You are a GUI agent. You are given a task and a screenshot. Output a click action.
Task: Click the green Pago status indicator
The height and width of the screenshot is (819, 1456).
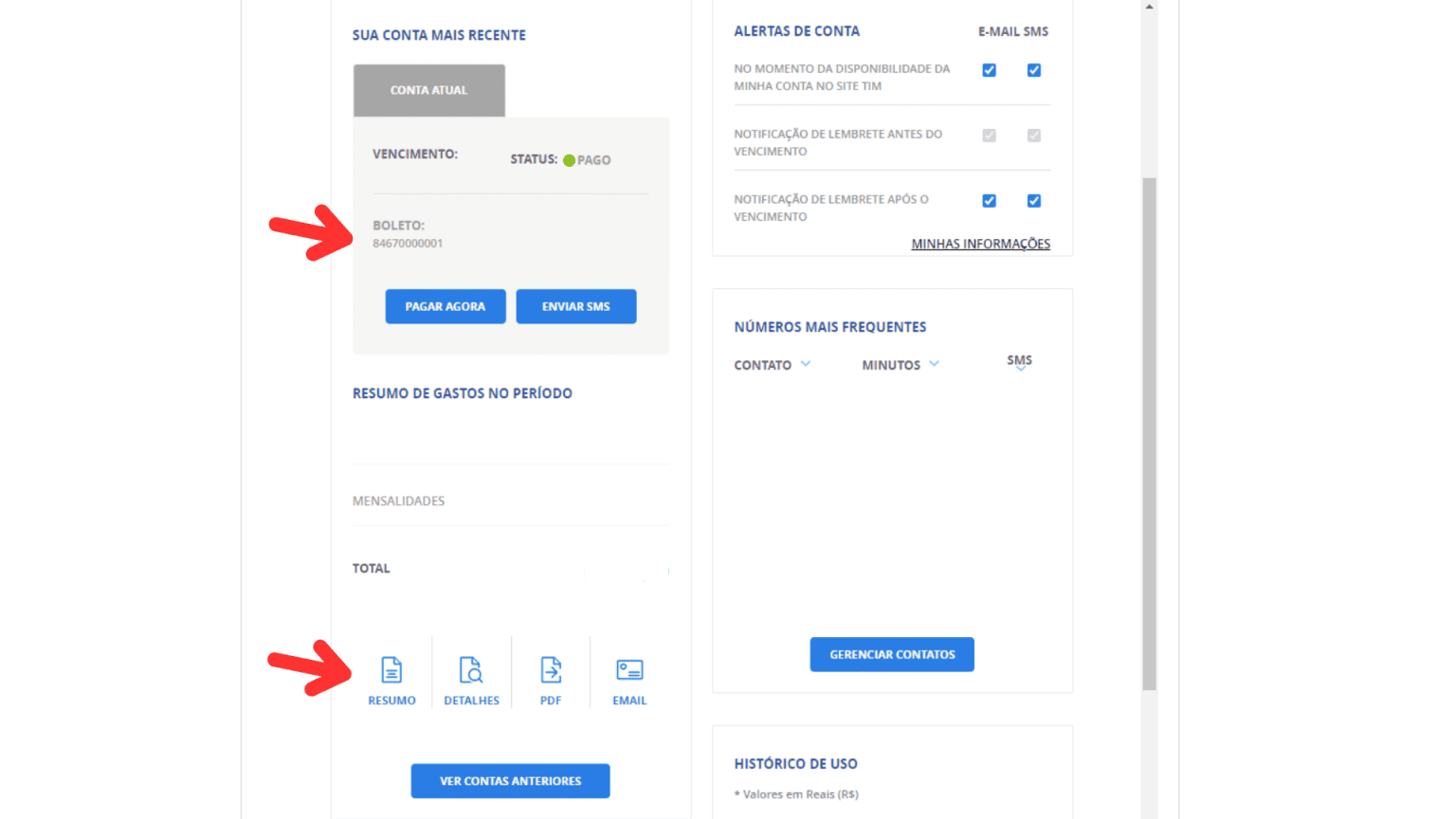[569, 160]
